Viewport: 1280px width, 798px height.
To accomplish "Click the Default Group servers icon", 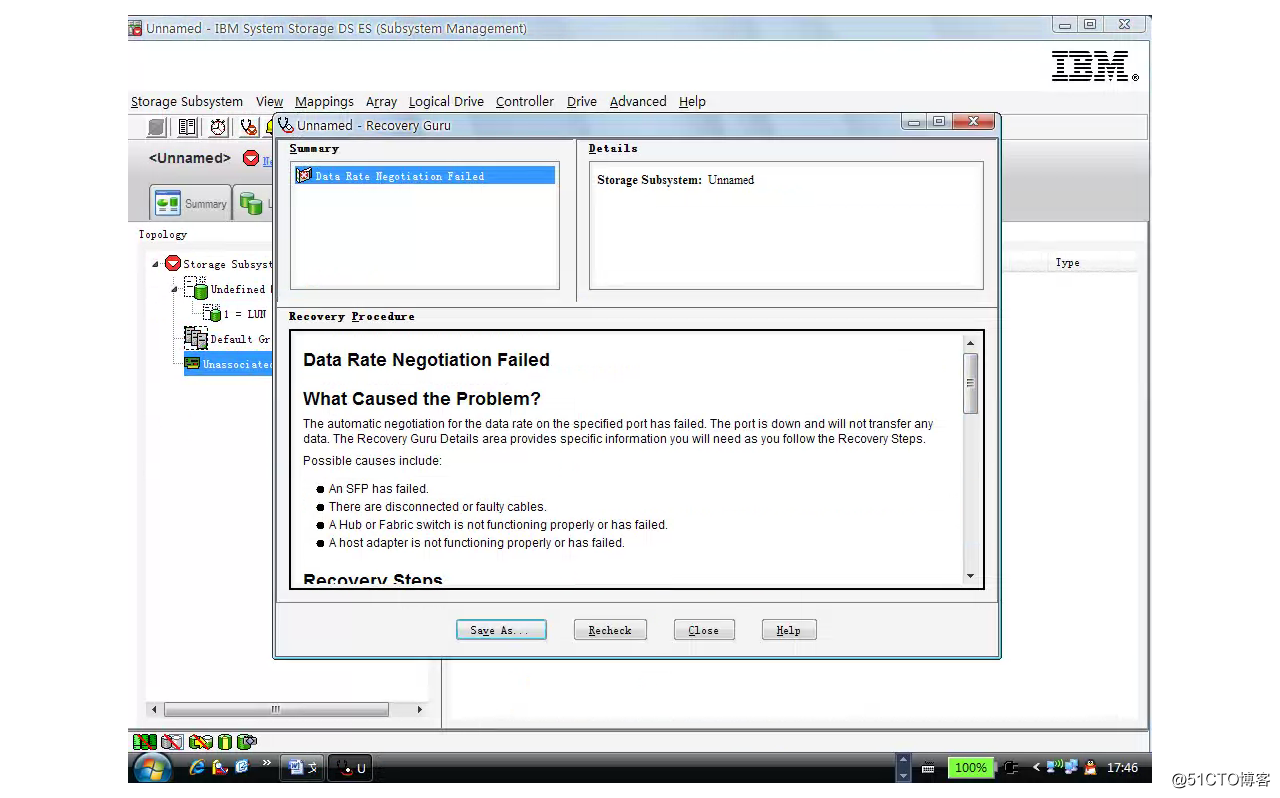I will [x=196, y=339].
